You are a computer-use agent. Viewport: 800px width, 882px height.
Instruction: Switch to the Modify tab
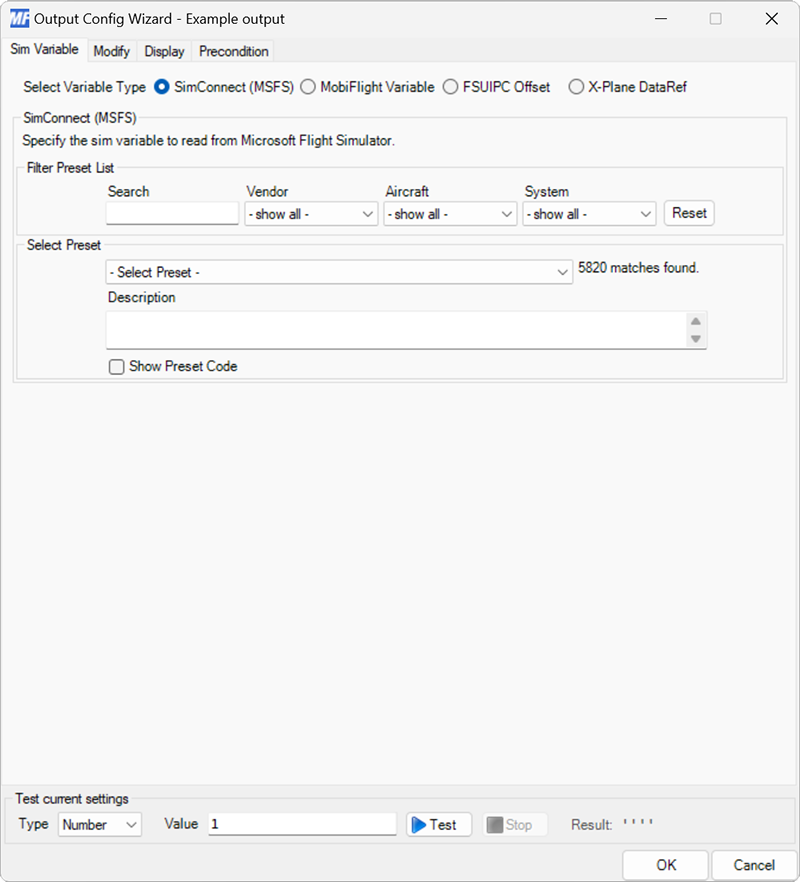tap(111, 51)
